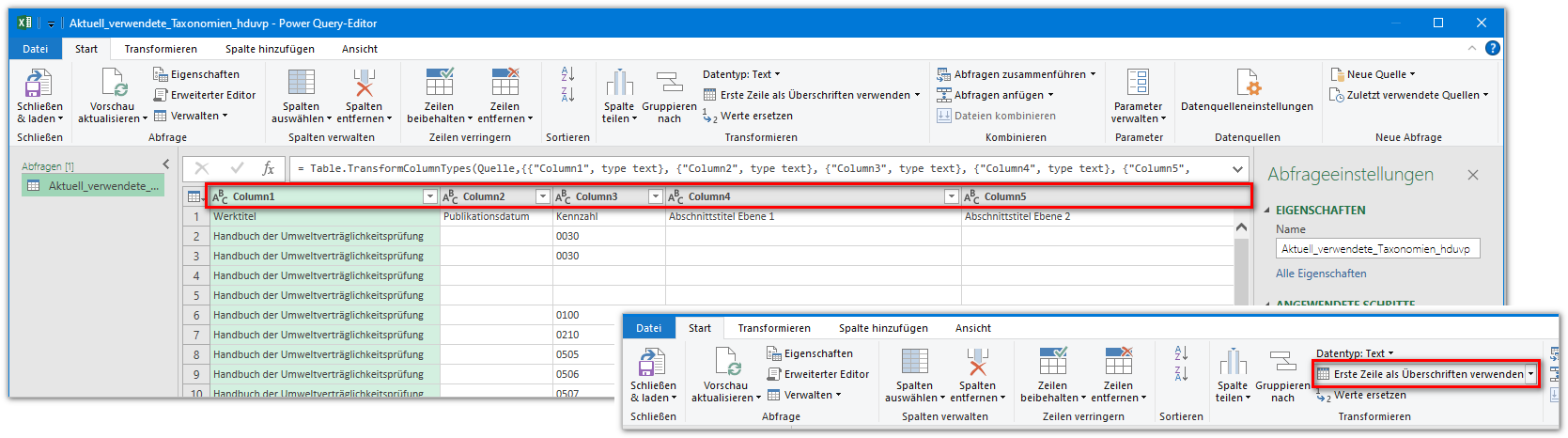Click the fx formula icon
1568x438 pixels.
coord(268,168)
